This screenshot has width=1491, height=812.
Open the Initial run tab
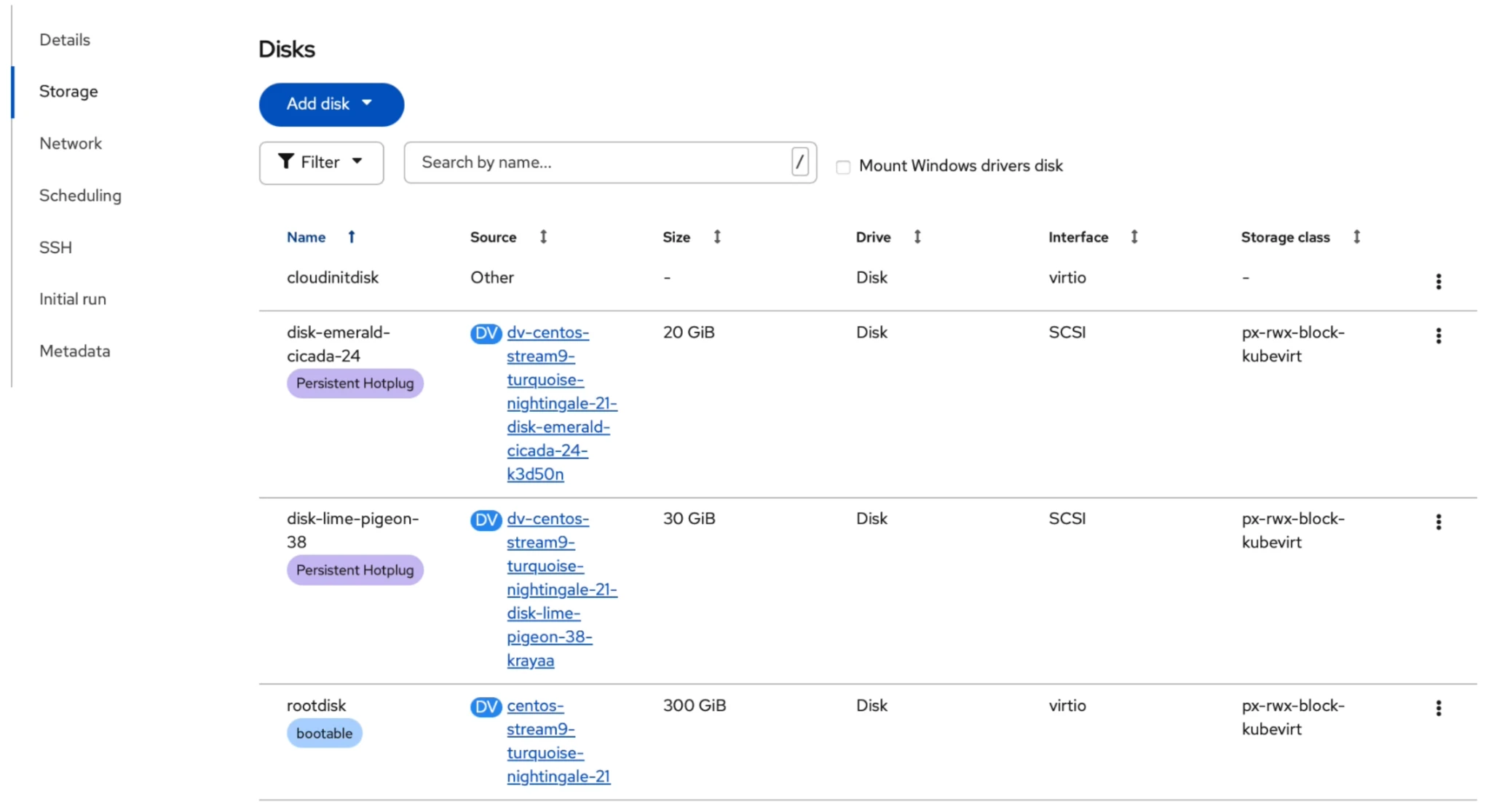tap(73, 299)
